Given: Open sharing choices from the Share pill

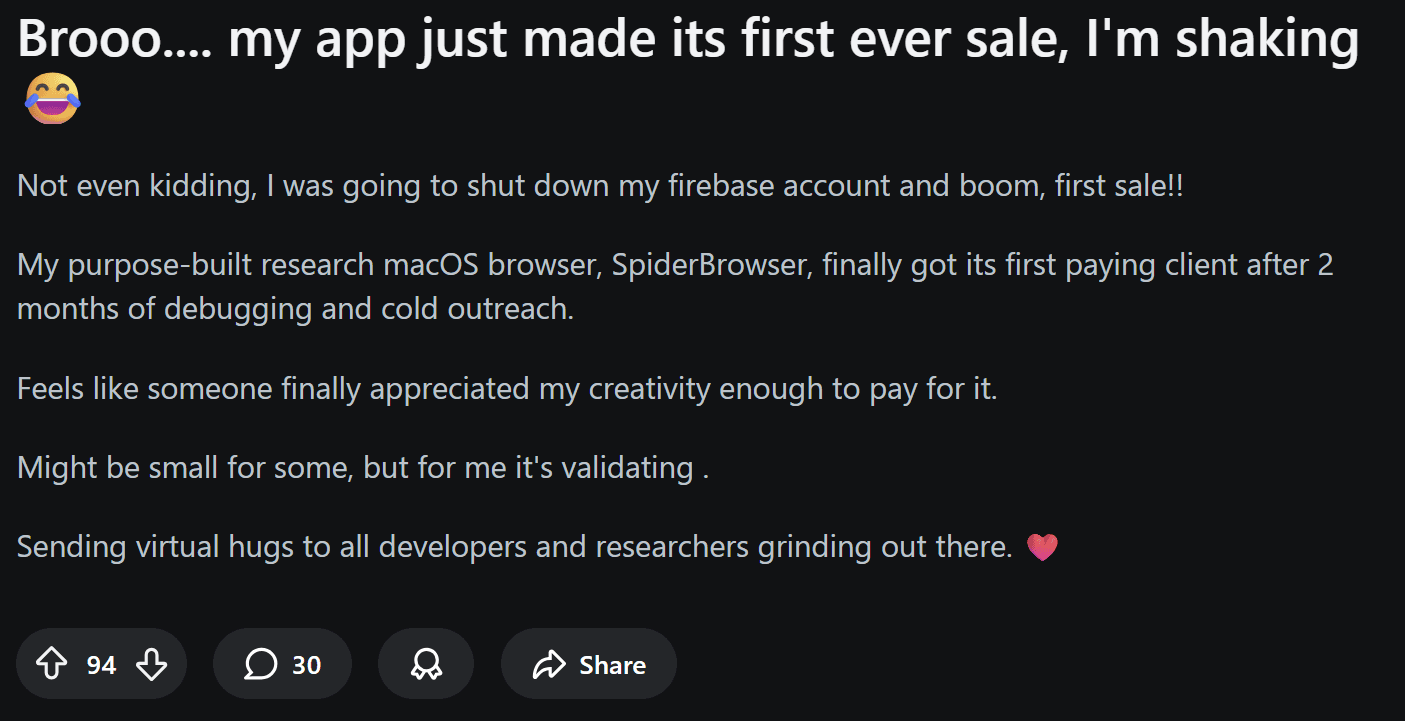Looking at the screenshot, I should [x=588, y=663].
